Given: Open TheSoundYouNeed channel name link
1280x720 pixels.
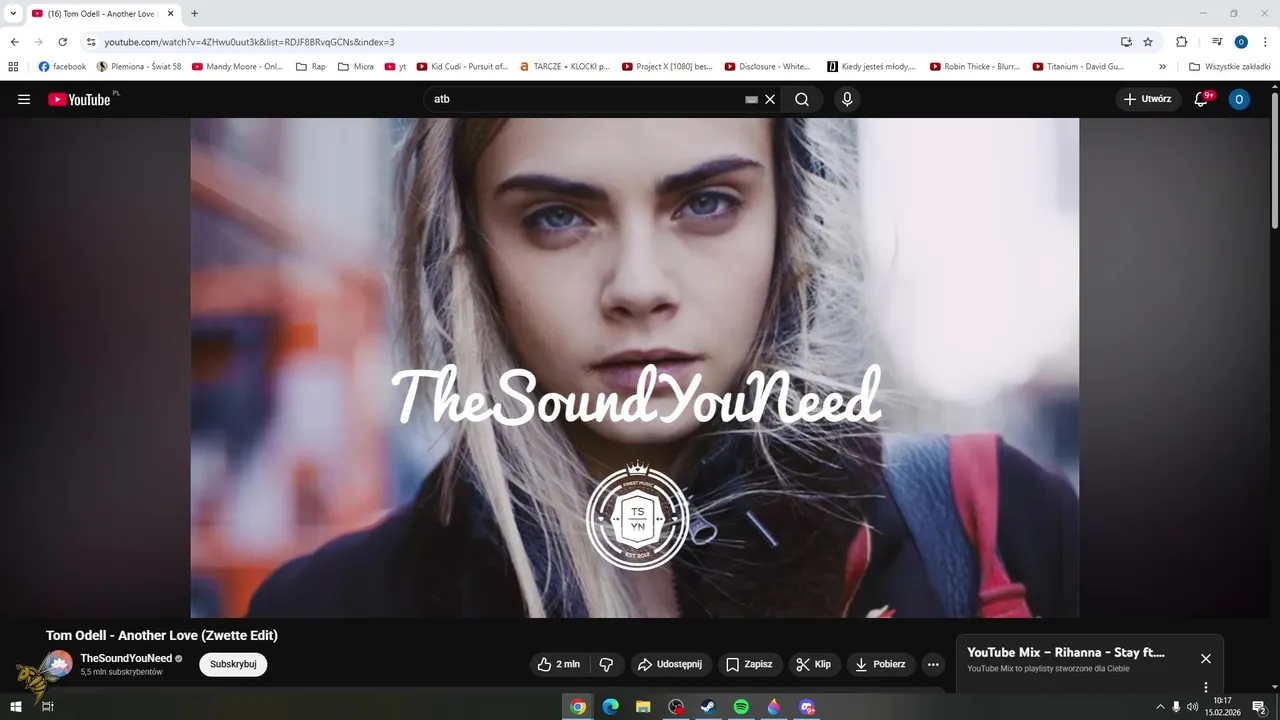Looking at the screenshot, I should (x=126, y=658).
